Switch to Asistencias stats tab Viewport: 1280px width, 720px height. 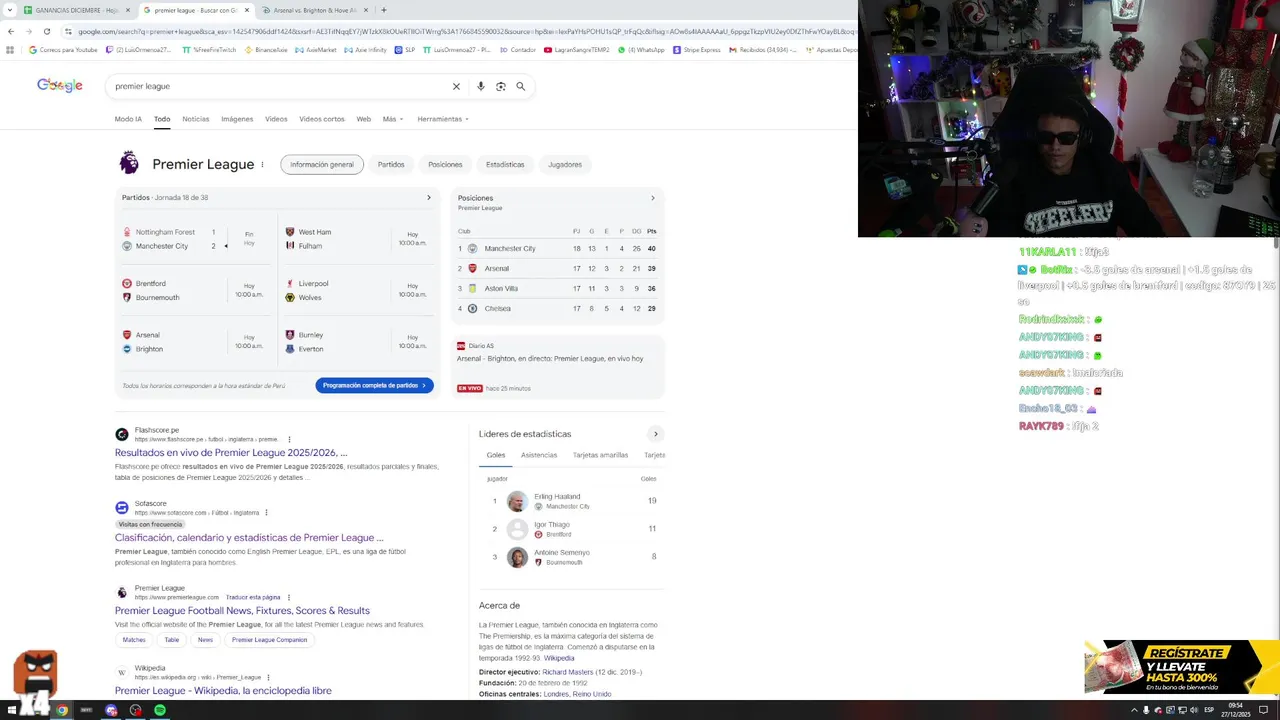click(539, 455)
